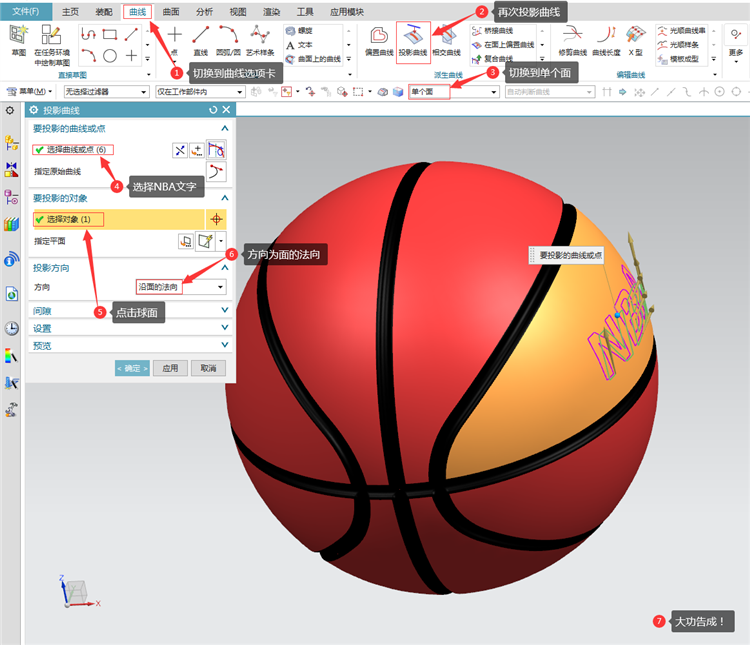Click the NBA text on the basketball
Viewport: 750px width, 645px height.
pos(620,325)
